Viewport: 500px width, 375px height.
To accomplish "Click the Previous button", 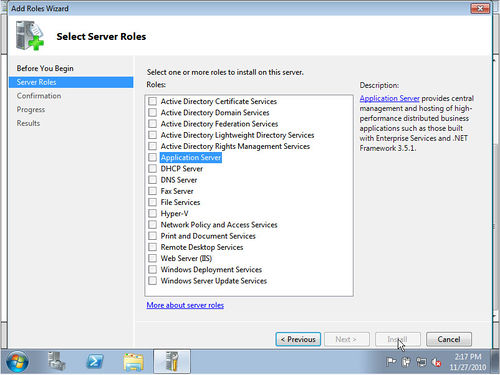I will tap(298, 339).
